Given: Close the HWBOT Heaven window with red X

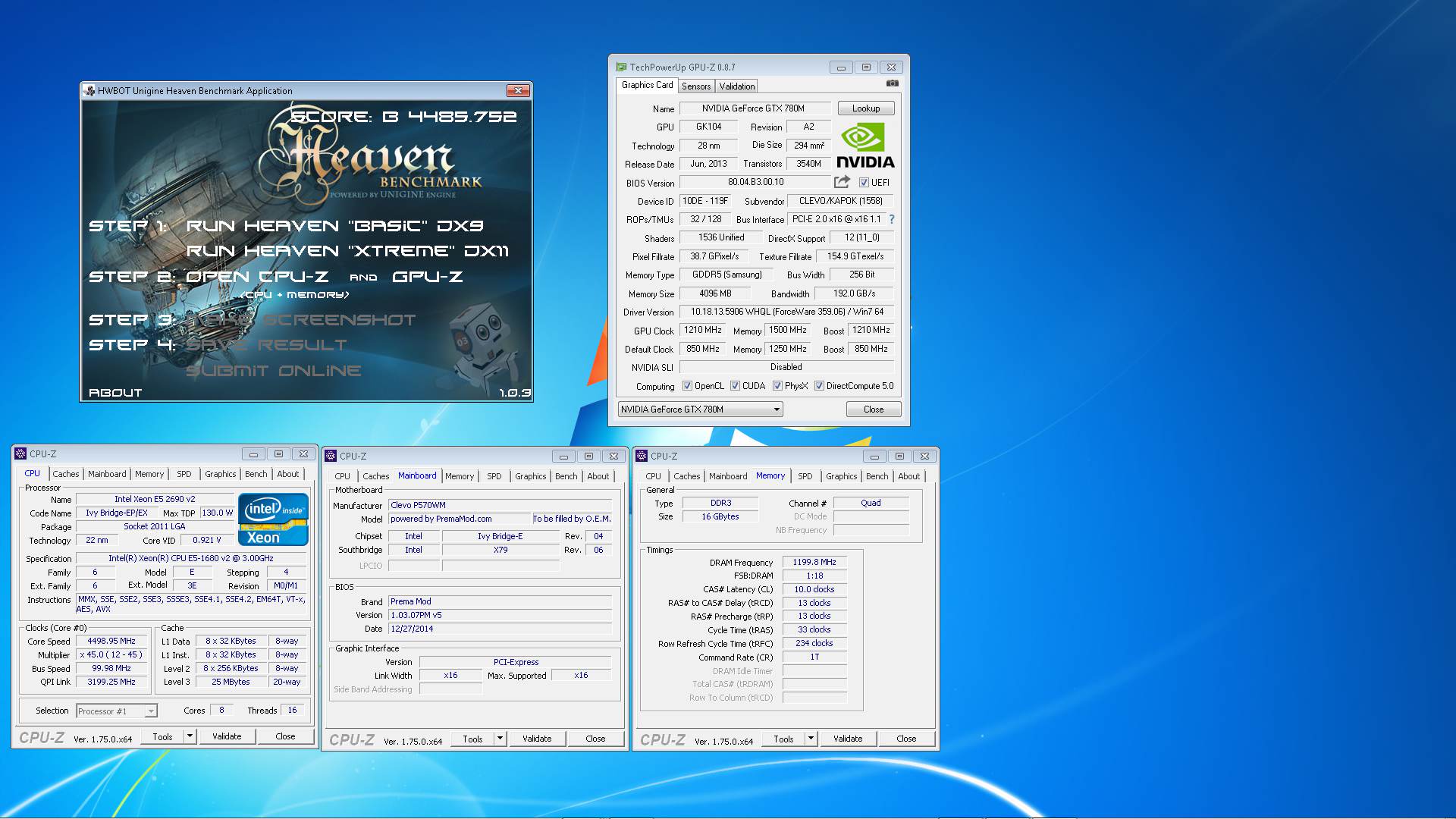Looking at the screenshot, I should pyautogui.click(x=518, y=90).
